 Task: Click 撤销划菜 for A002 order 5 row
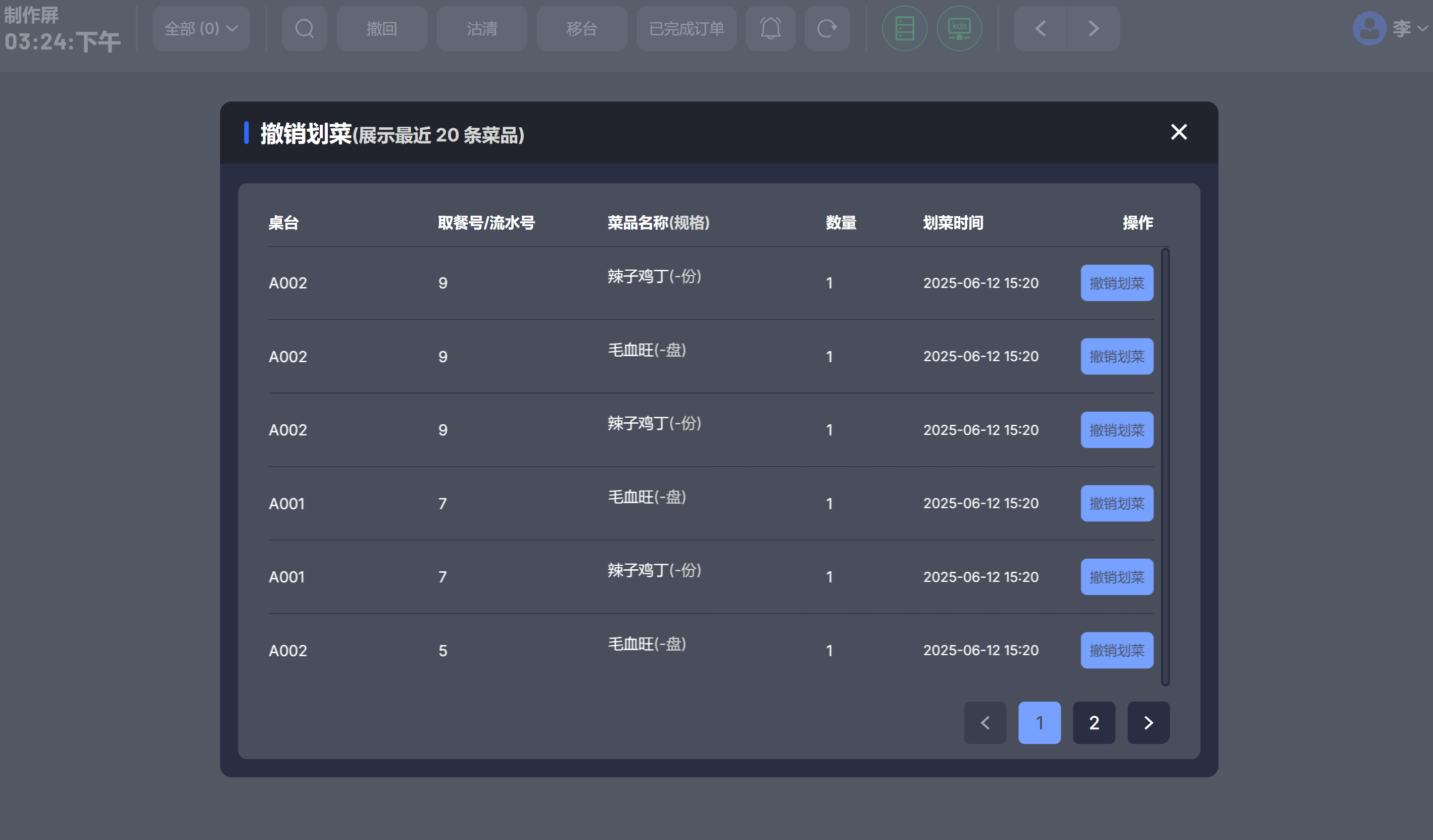pos(1117,650)
